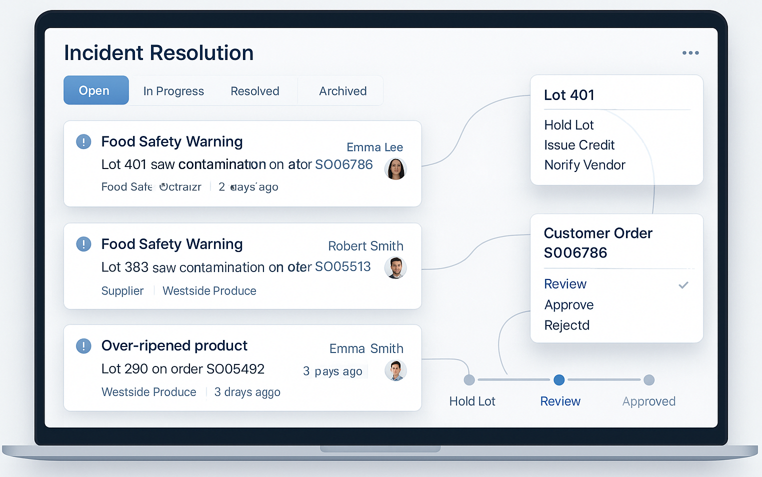Click the Emma Smith assignee name
The image size is (762, 477).
(366, 348)
